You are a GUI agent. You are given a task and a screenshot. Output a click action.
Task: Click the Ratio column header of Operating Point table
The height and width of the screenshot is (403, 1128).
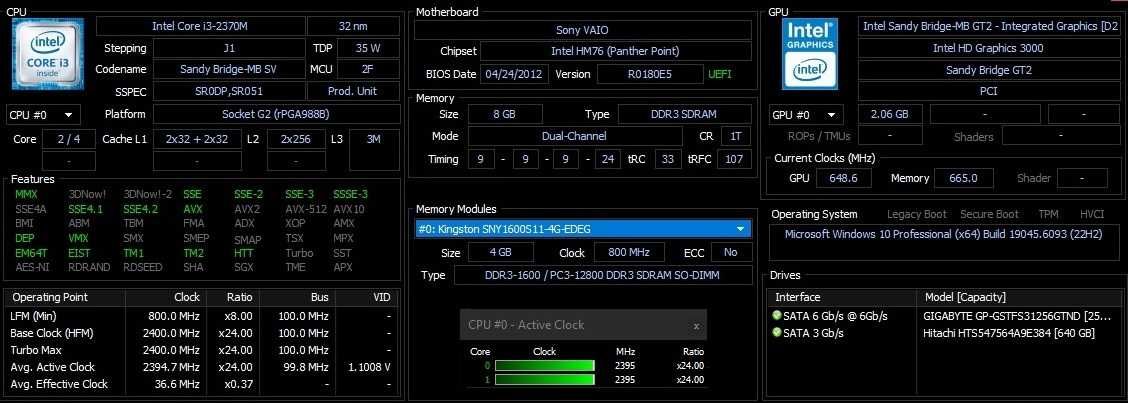pyautogui.click(x=232, y=297)
